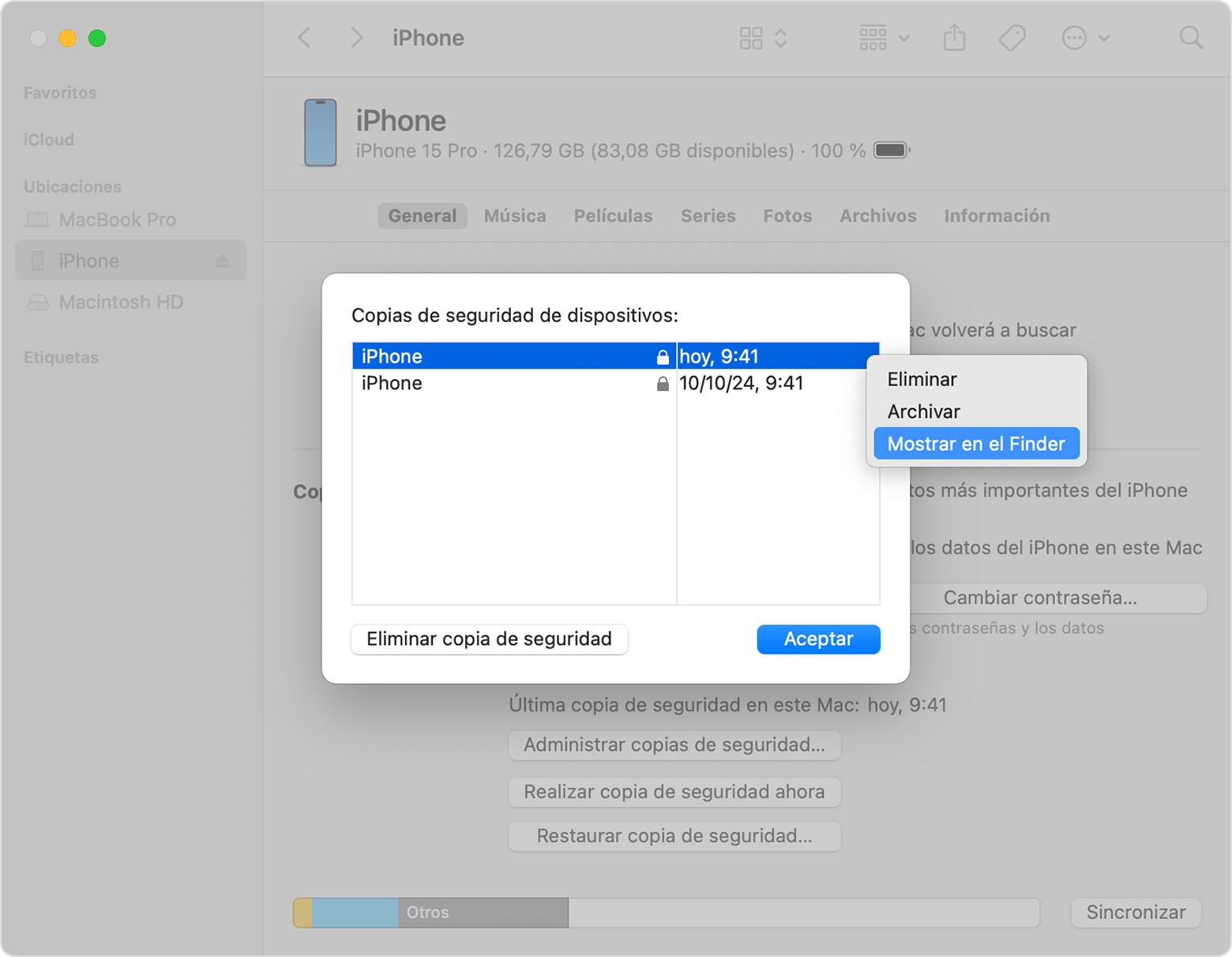Select the General tab
Image resolution: width=1232 pixels, height=957 pixels.
[423, 216]
